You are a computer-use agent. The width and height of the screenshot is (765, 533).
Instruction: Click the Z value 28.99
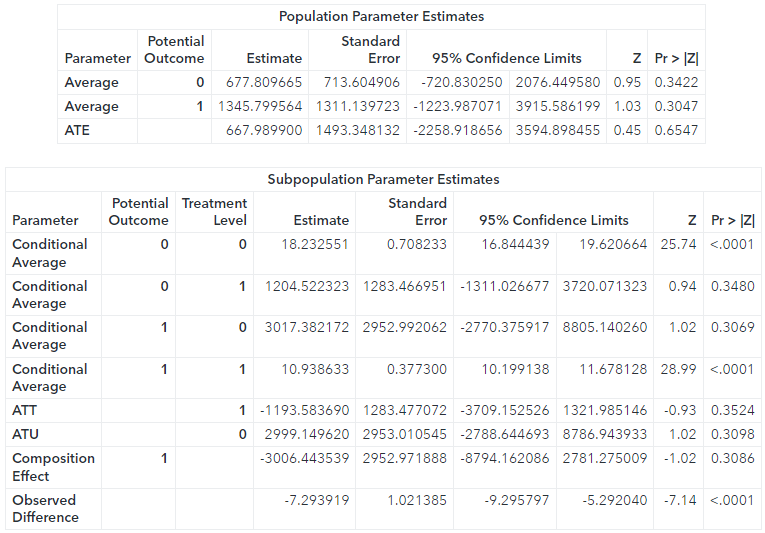coord(678,369)
